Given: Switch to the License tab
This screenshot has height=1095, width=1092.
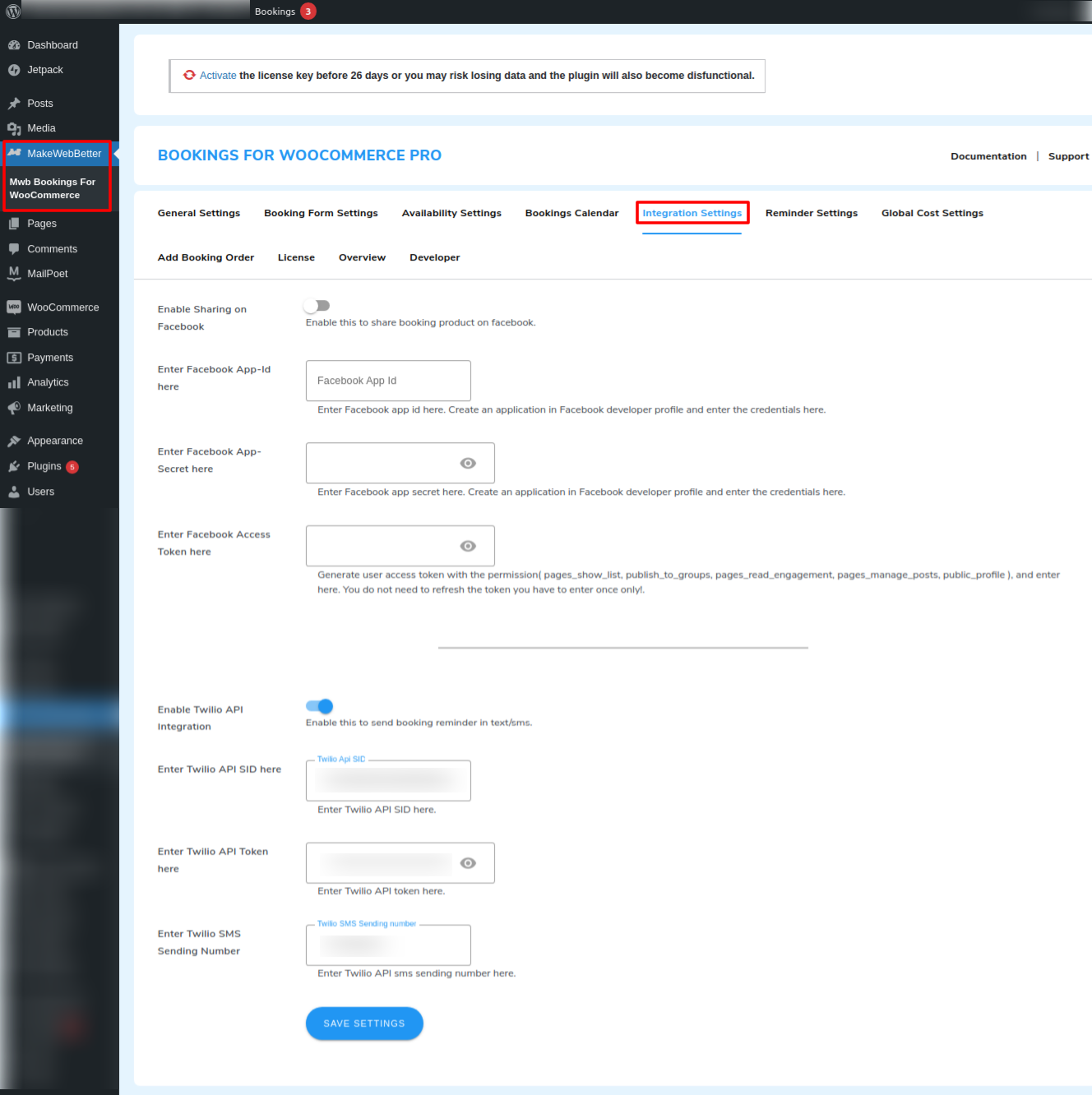Looking at the screenshot, I should 296,257.
